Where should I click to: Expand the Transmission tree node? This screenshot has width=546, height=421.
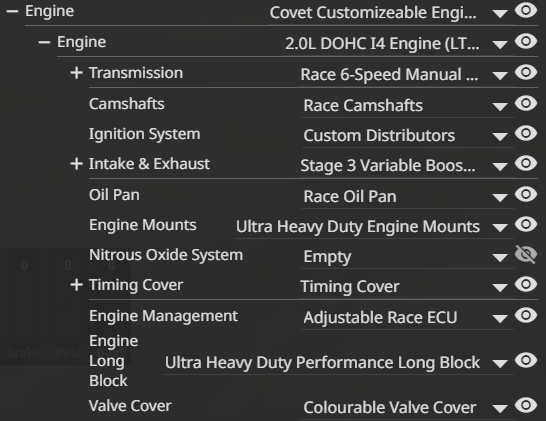tap(76, 73)
